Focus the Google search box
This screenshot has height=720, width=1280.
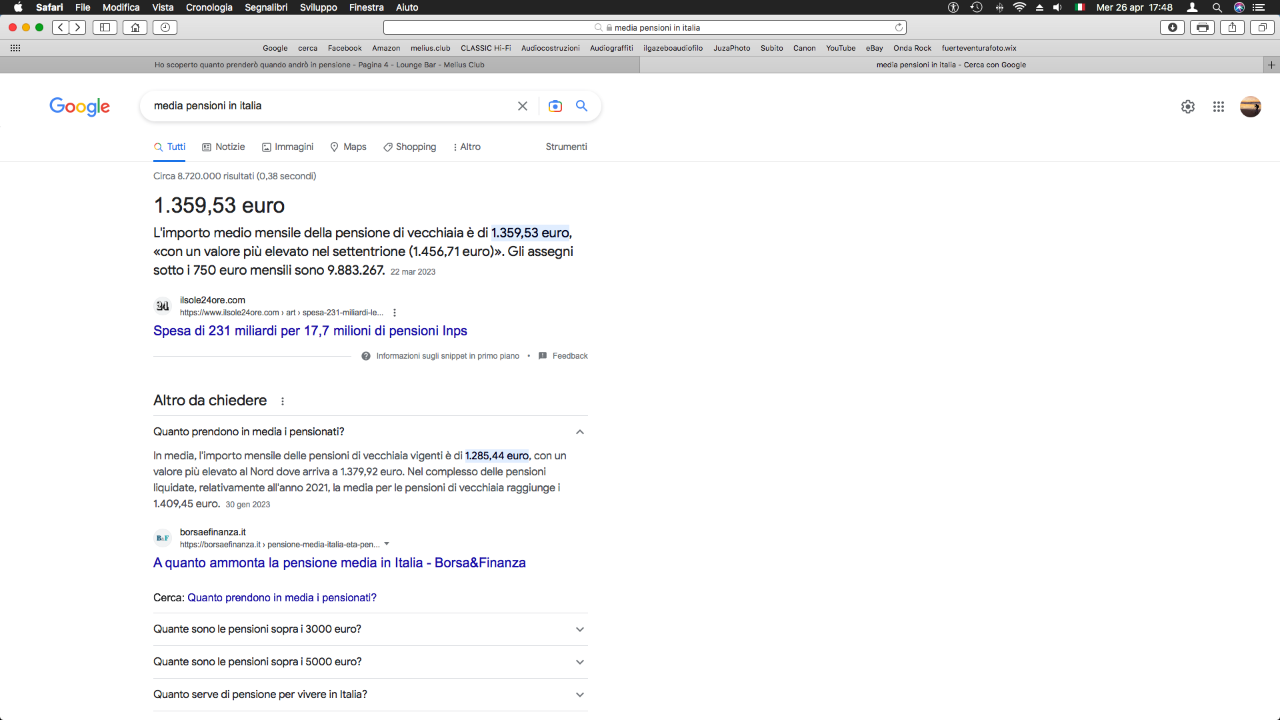(x=330, y=106)
